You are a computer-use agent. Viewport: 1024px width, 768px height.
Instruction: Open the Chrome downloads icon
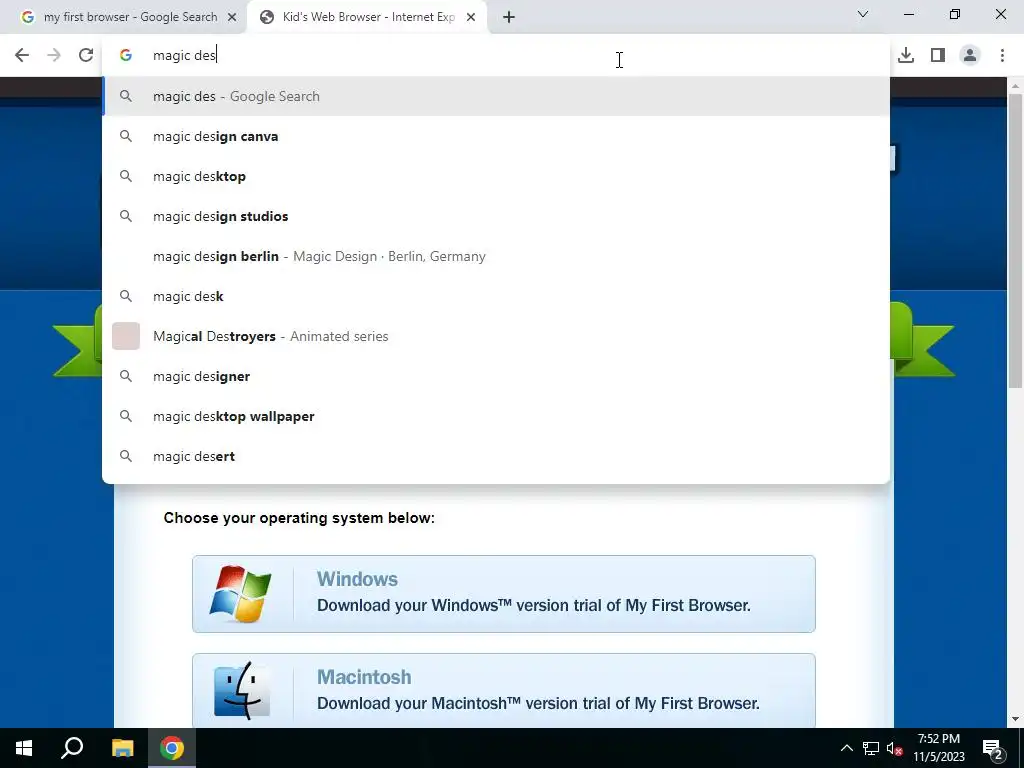pyautogui.click(x=906, y=56)
